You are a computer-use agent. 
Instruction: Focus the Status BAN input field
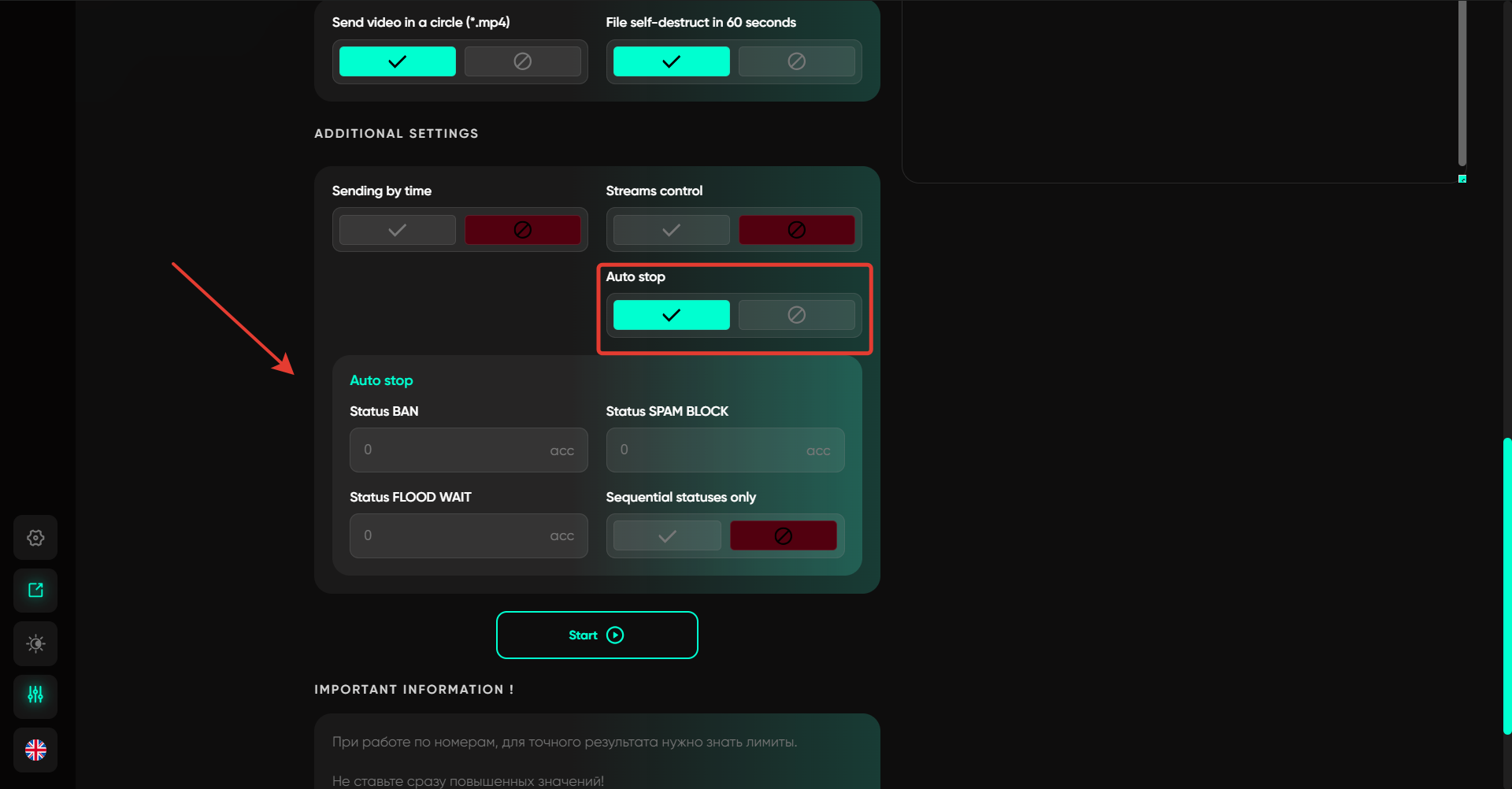457,450
